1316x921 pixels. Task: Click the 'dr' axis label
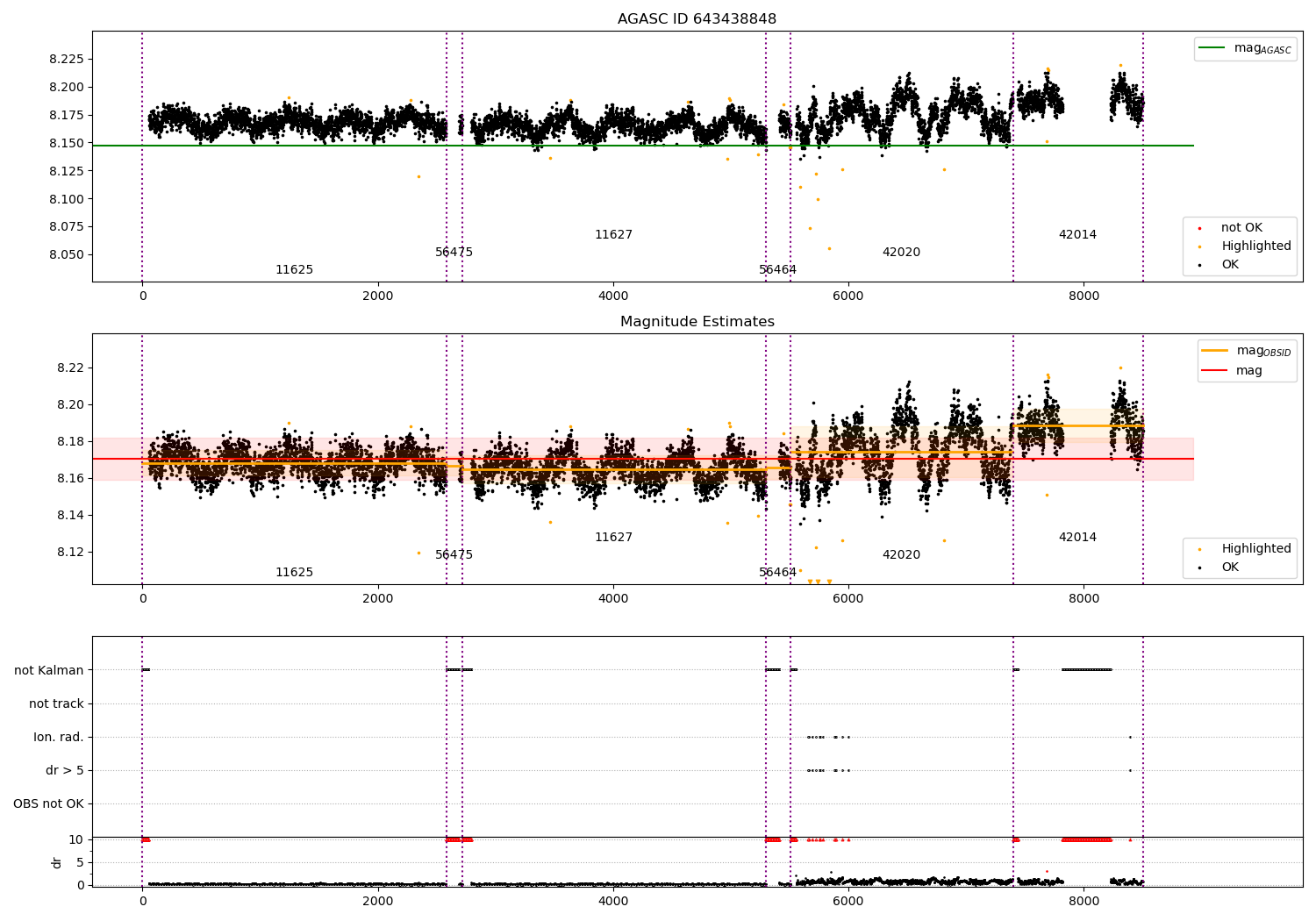pyautogui.click(x=57, y=862)
